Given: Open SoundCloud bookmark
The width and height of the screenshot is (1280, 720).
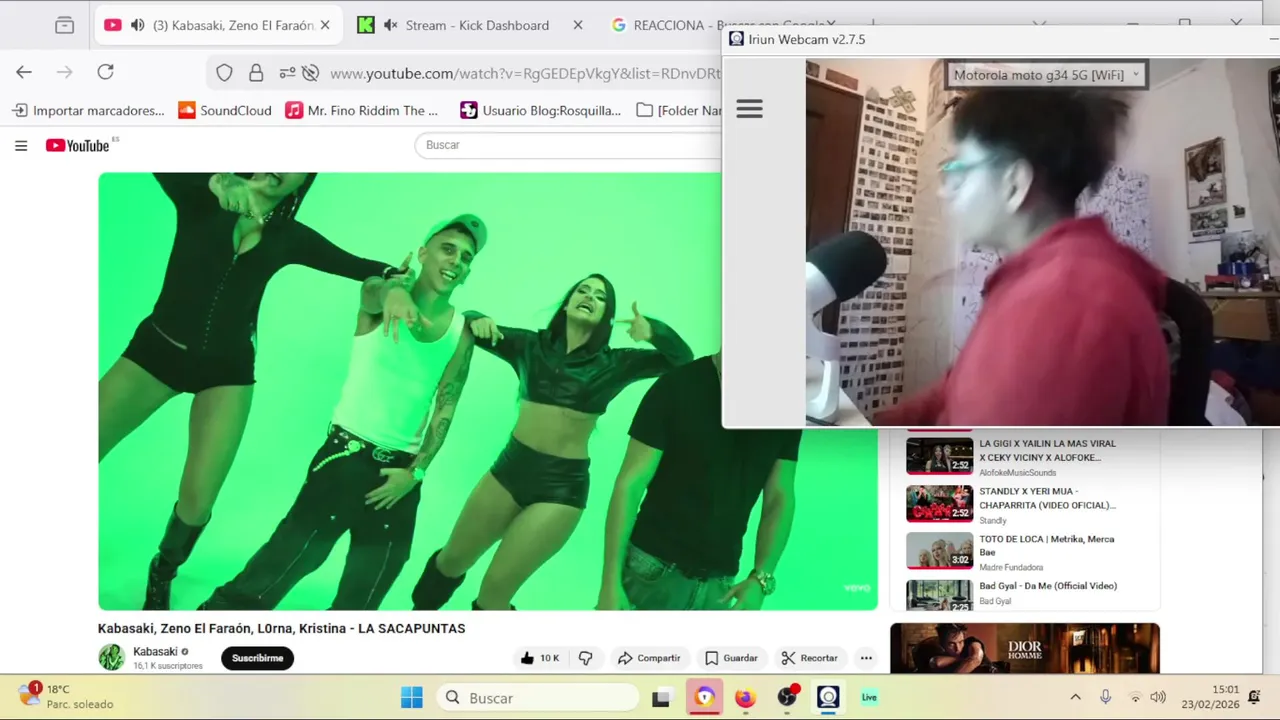Looking at the screenshot, I should coord(225,110).
